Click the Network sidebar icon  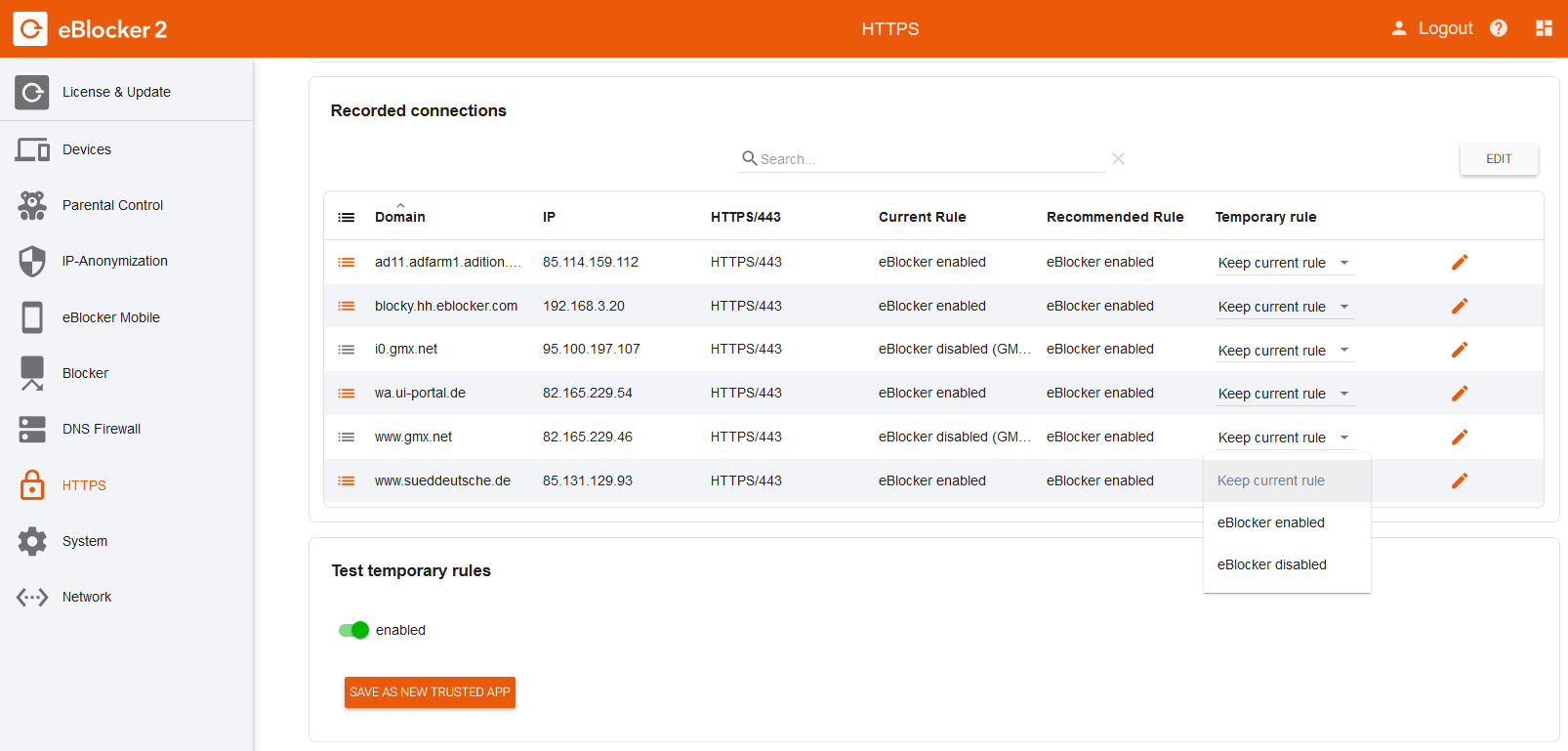[x=32, y=597]
